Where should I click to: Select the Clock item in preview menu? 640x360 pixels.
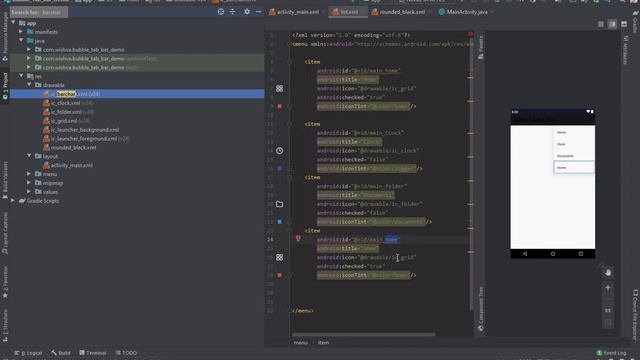(573, 144)
